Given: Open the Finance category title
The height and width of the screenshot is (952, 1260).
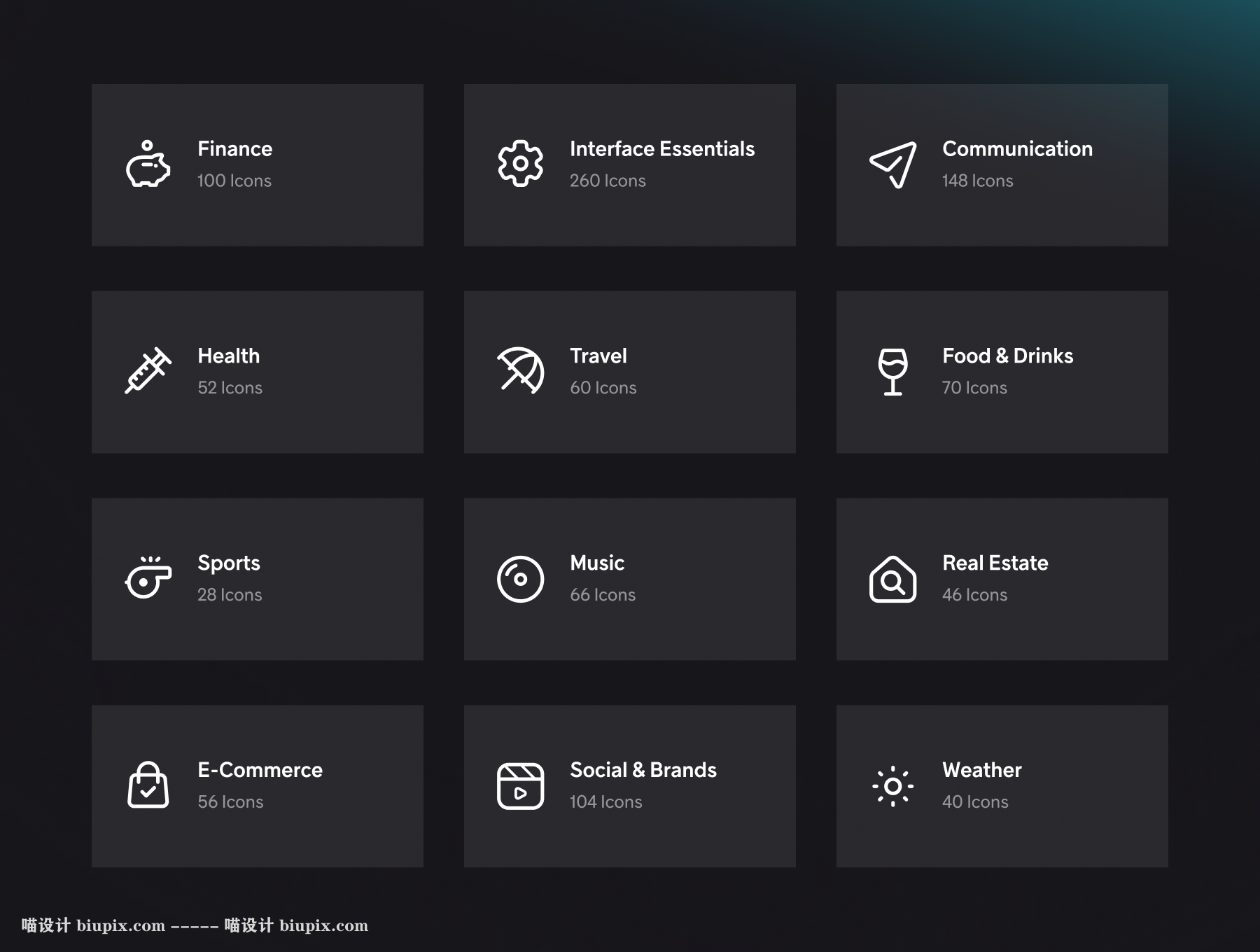Looking at the screenshot, I should click(x=234, y=149).
